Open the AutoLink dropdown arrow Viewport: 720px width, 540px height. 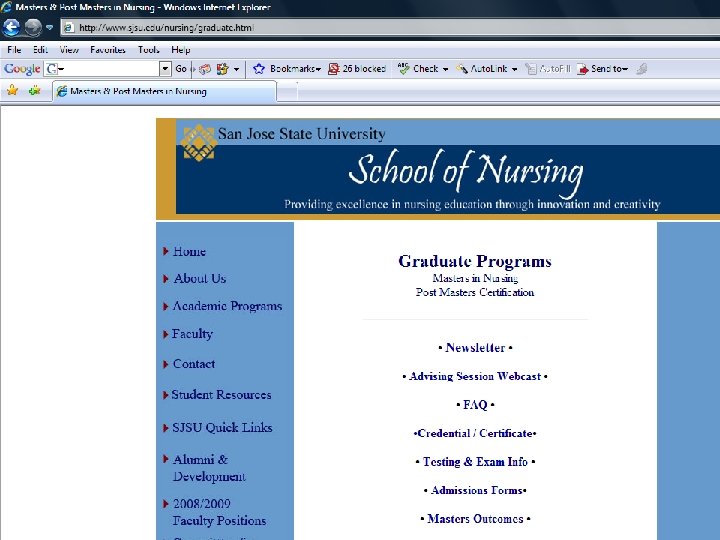click(514, 69)
